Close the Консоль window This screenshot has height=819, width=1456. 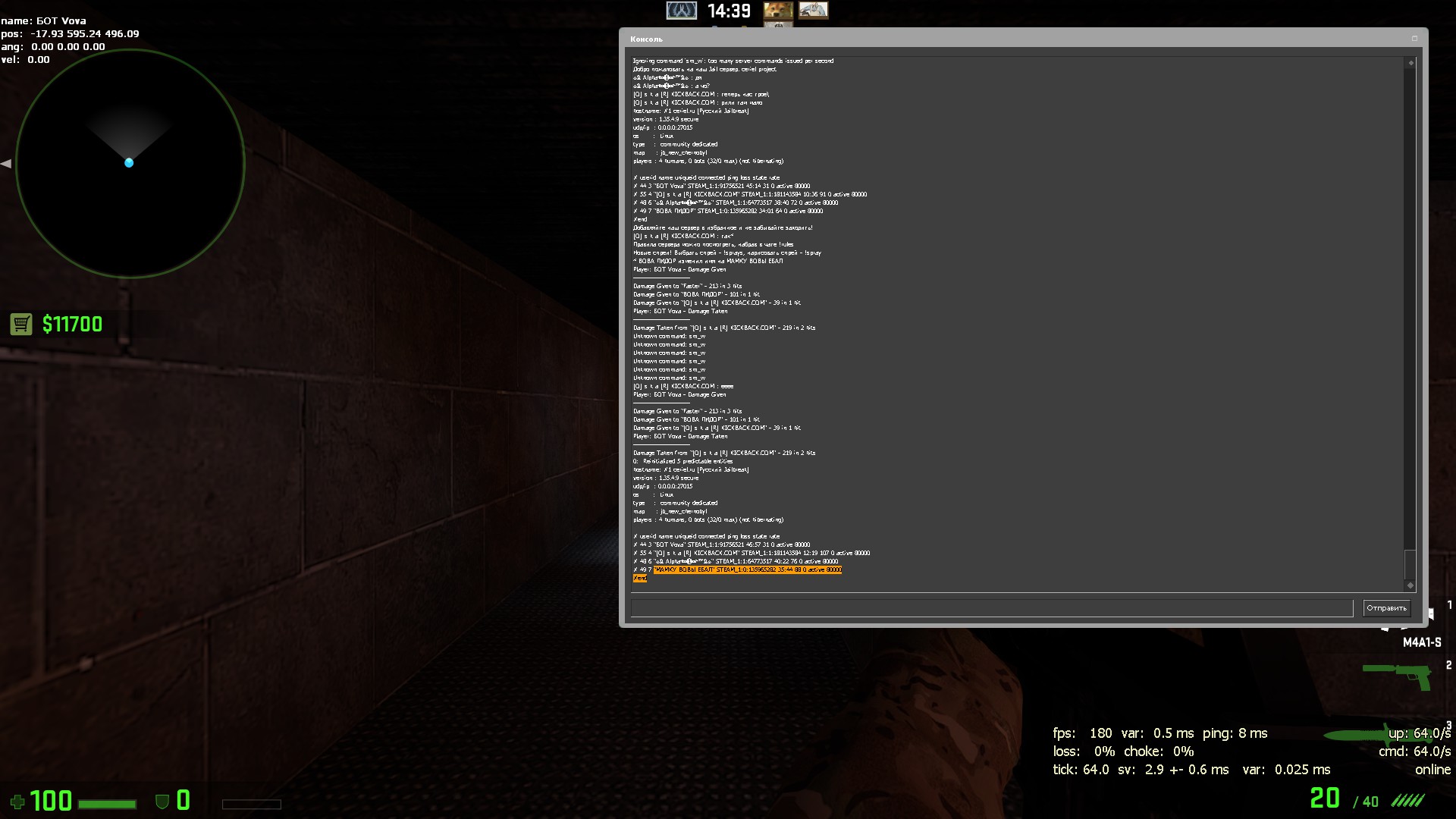tap(1414, 39)
